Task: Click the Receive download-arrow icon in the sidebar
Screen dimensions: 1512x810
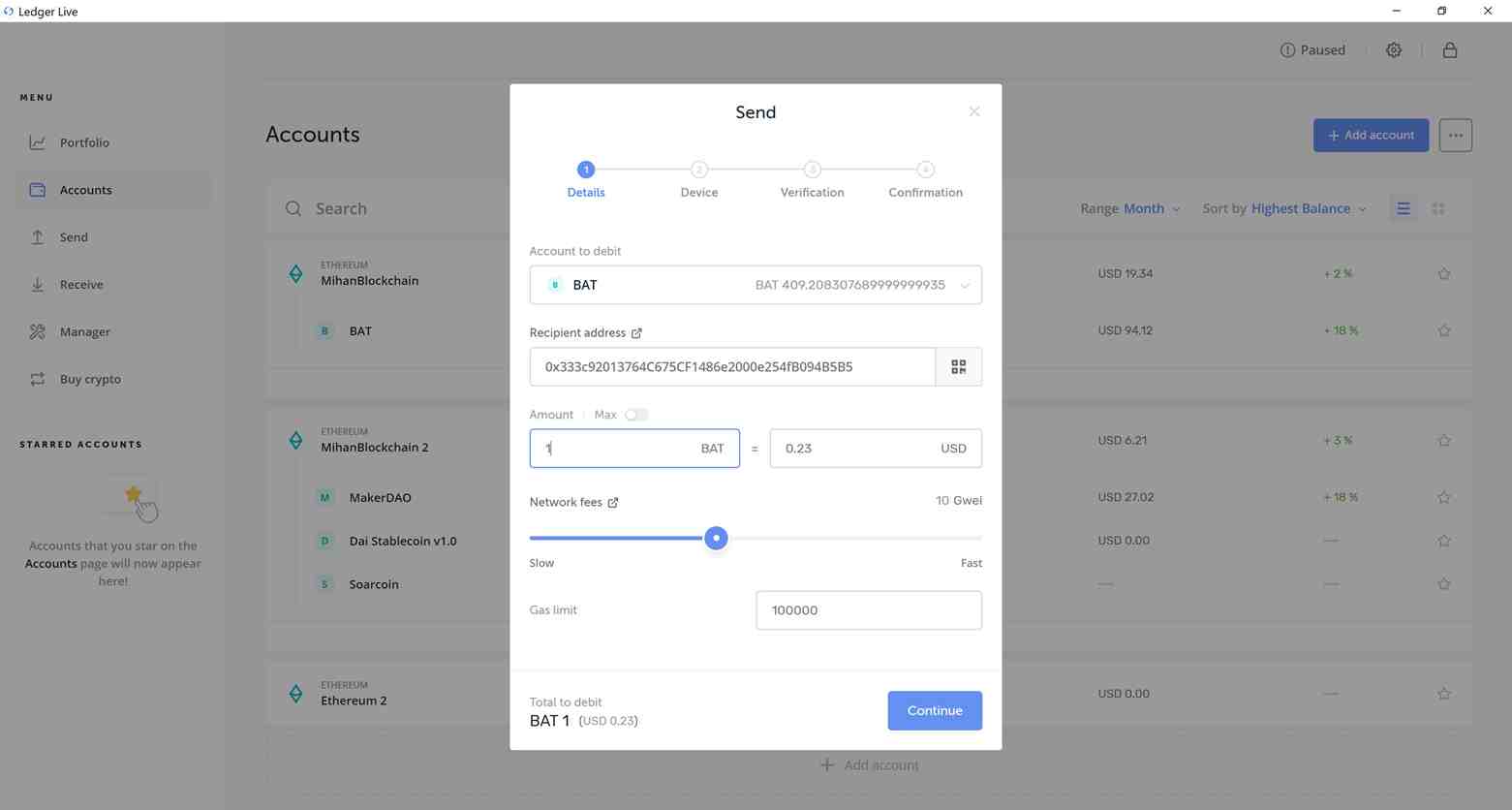Action: (x=38, y=285)
